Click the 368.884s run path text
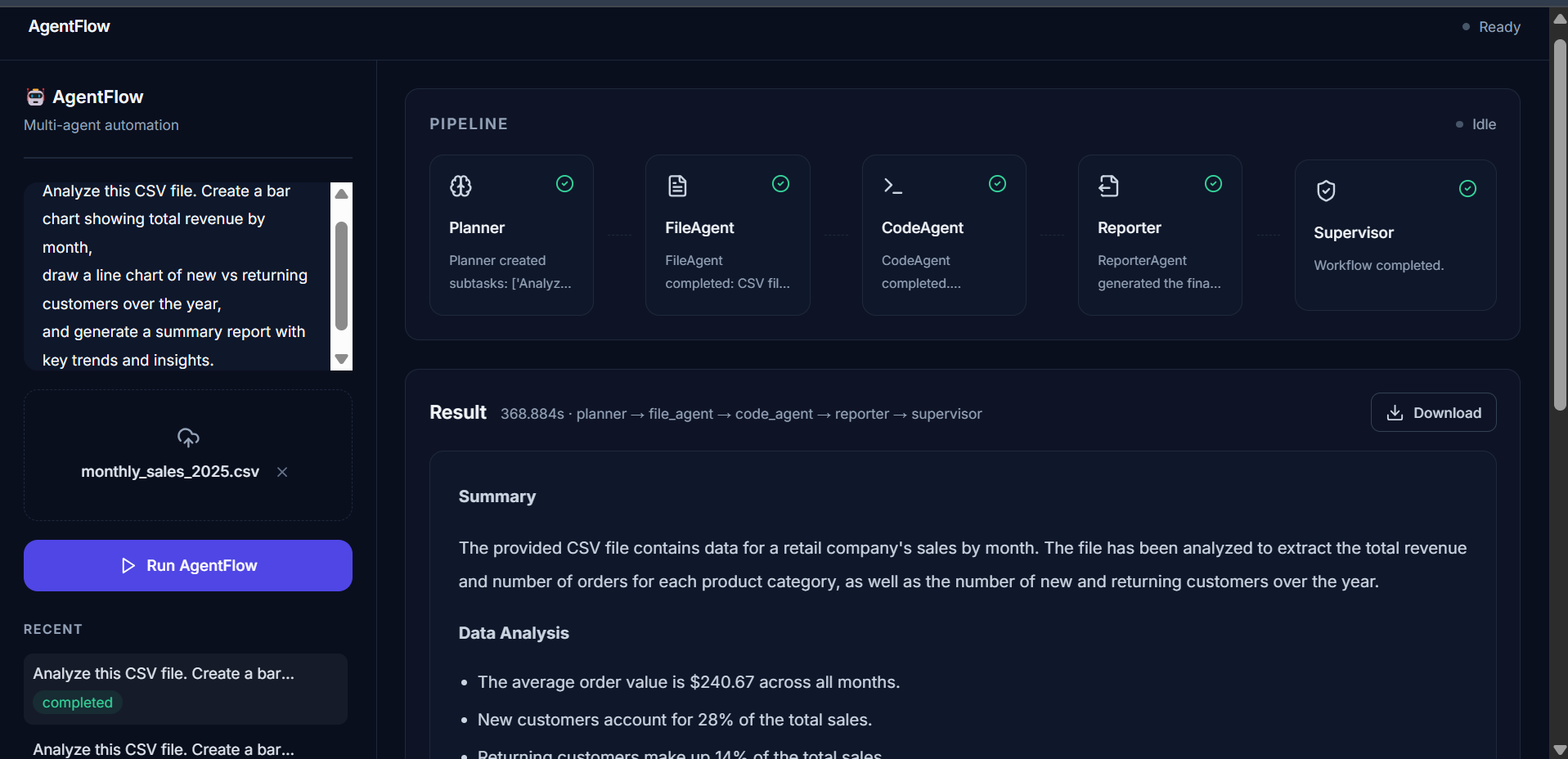Image resolution: width=1568 pixels, height=759 pixels. tap(741, 414)
